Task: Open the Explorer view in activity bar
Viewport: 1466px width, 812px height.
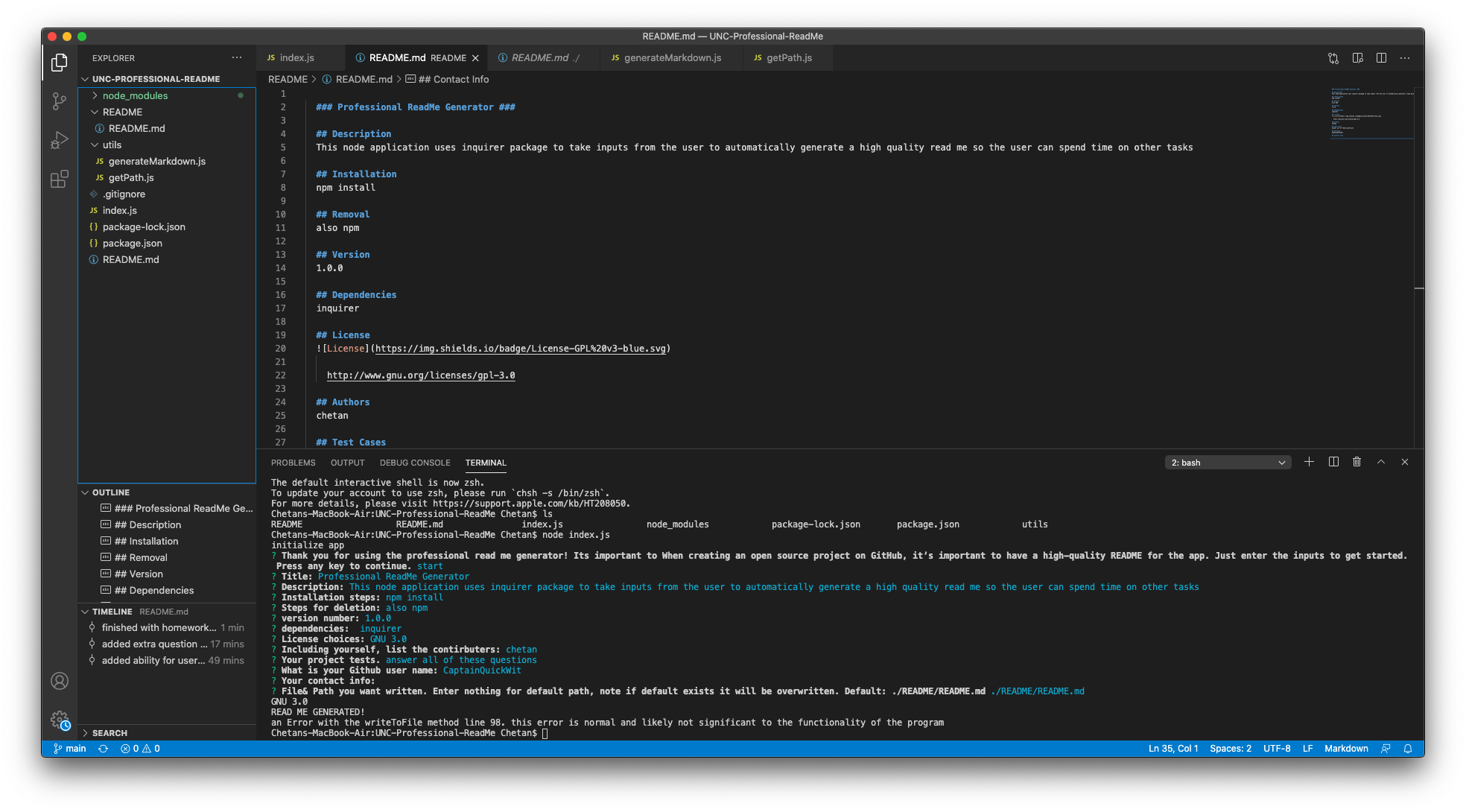Action: coord(60,63)
